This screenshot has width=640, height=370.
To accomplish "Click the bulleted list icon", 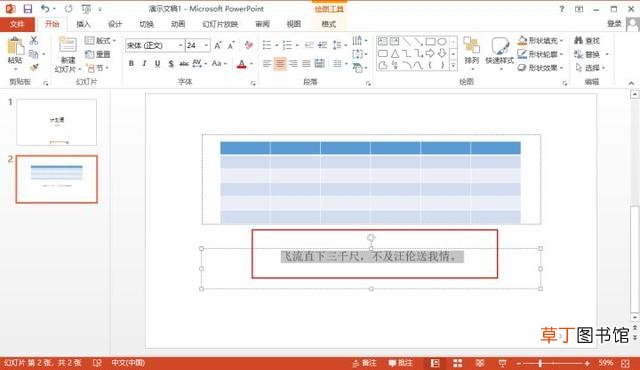I will click(267, 45).
